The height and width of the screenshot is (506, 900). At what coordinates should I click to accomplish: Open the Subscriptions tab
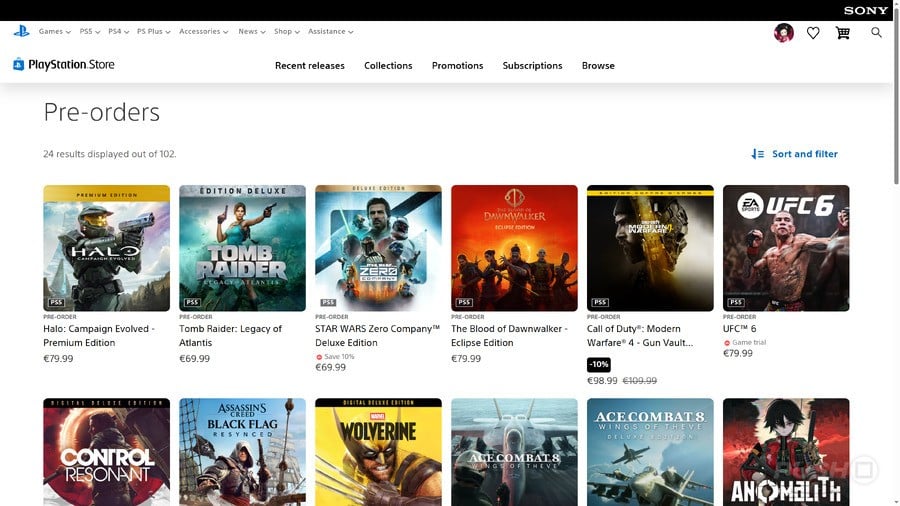point(532,65)
